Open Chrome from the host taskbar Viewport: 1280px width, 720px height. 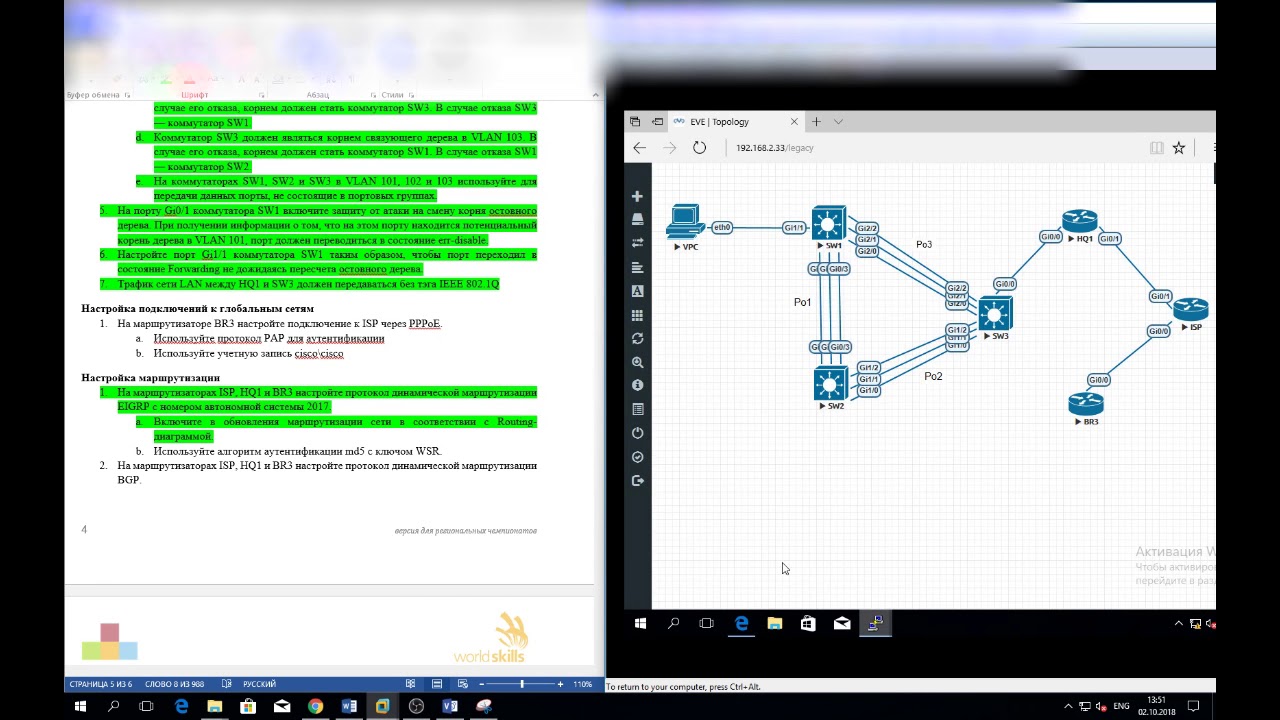(x=315, y=706)
